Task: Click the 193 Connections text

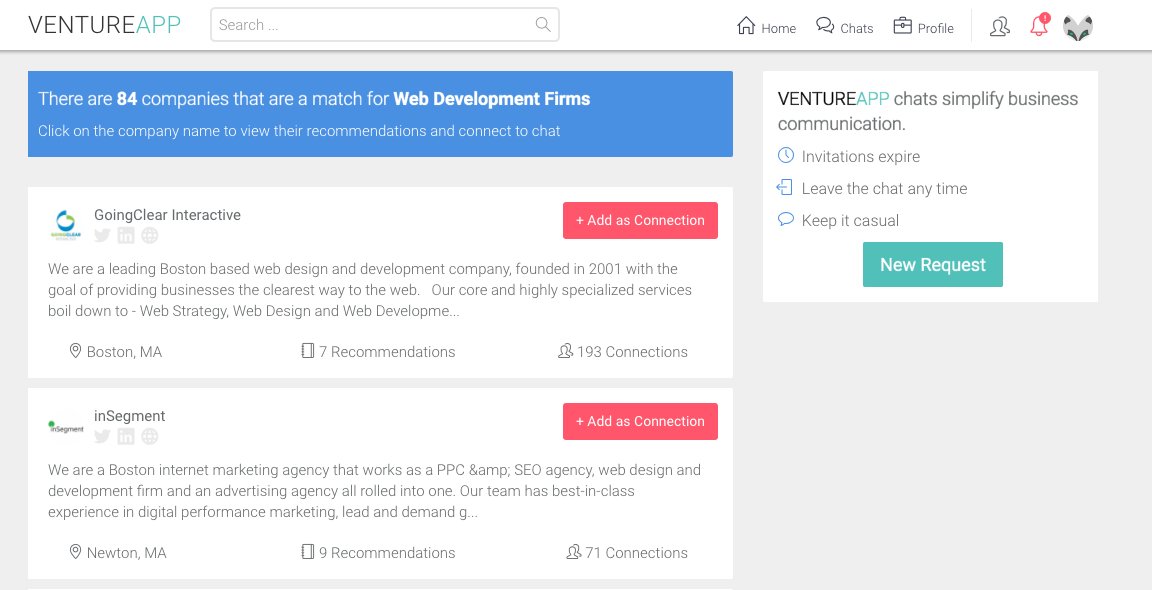Action: click(x=633, y=352)
